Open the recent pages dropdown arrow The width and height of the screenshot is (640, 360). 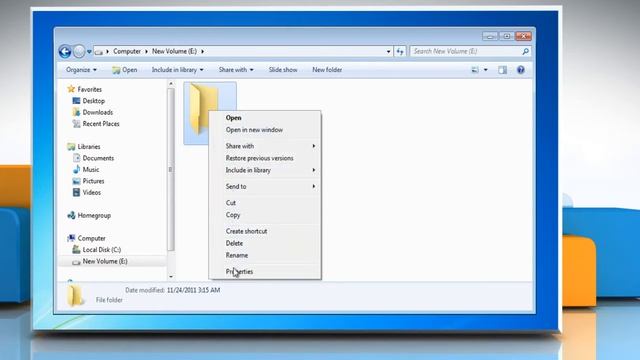coord(89,52)
